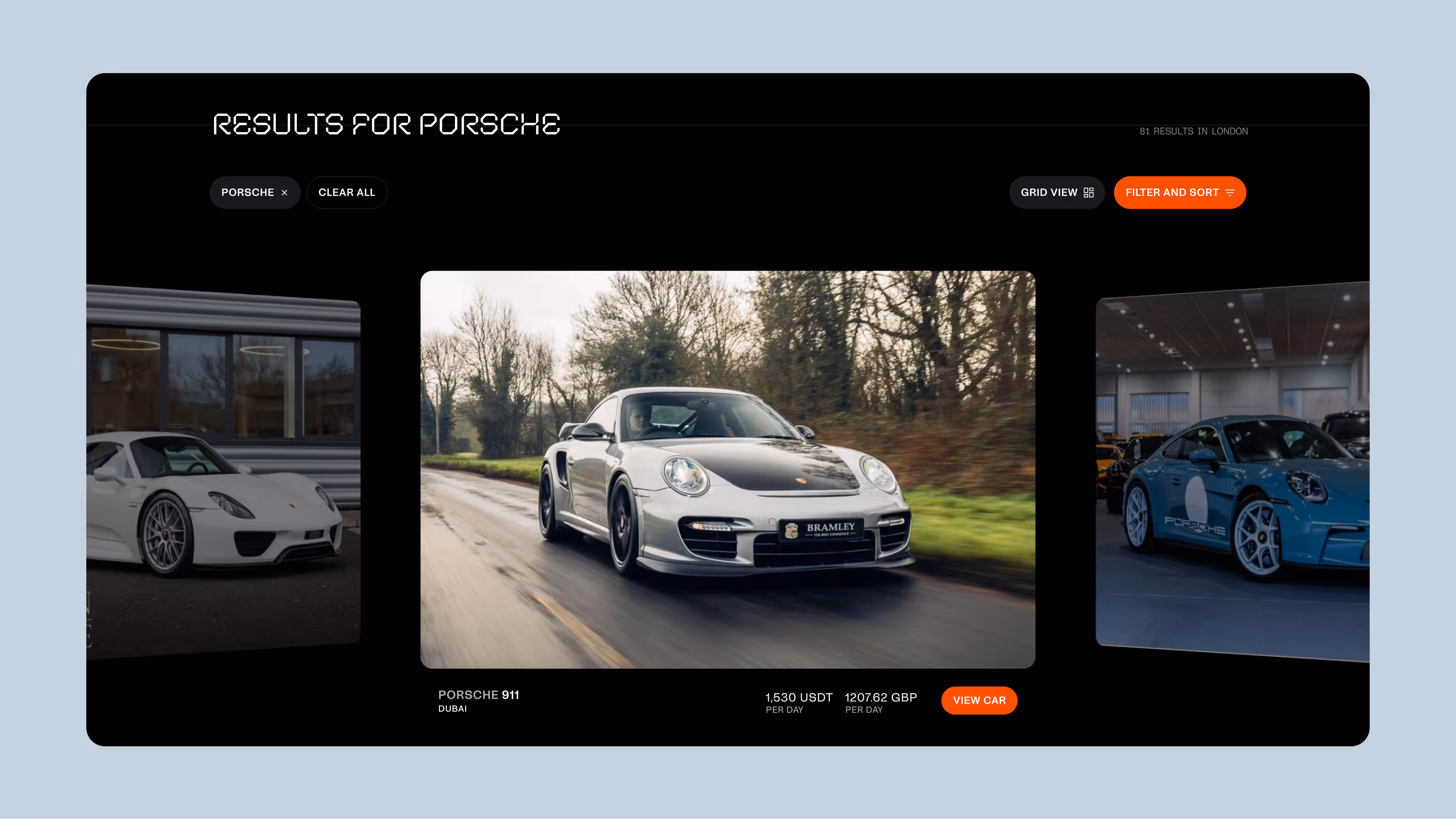The width and height of the screenshot is (1456, 819).
Task: Open the silver Porsche 911 photo
Action: point(728,469)
